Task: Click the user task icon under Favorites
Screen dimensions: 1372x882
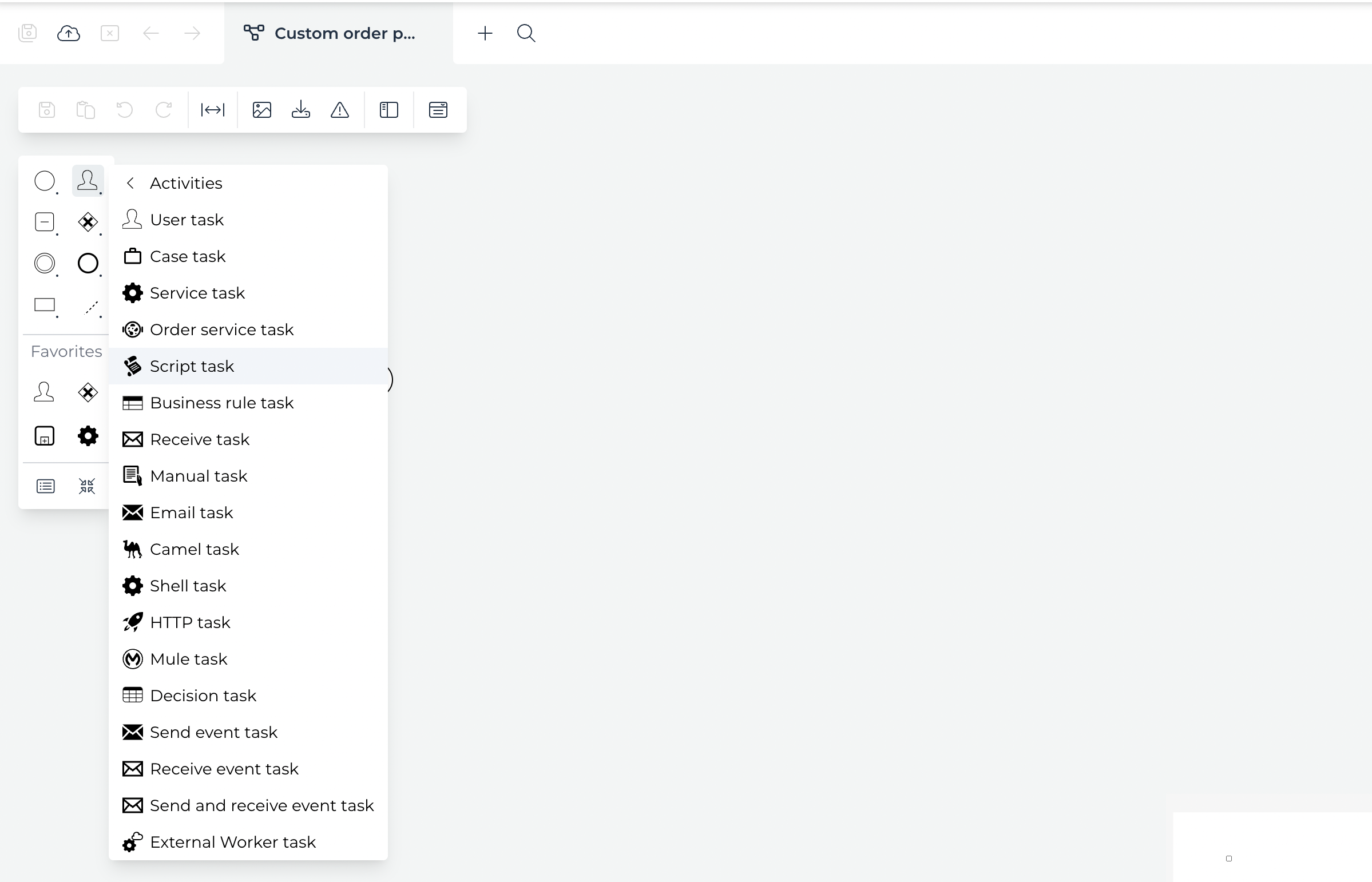Action: click(45, 392)
